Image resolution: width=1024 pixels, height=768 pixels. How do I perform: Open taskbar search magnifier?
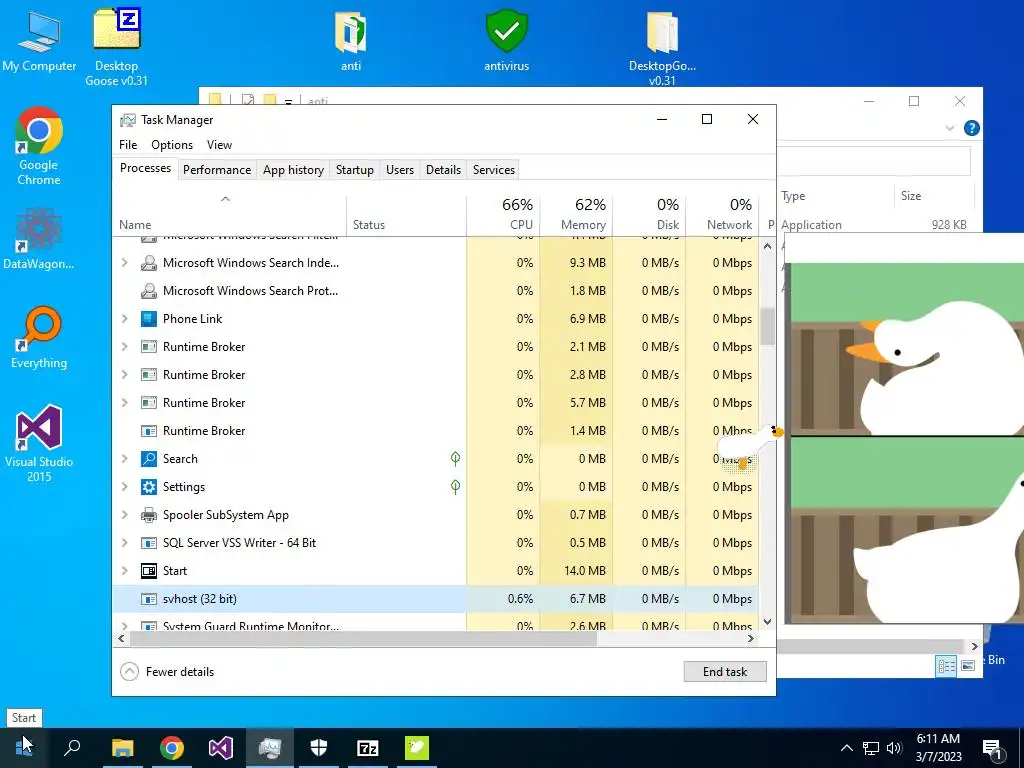tap(72, 748)
